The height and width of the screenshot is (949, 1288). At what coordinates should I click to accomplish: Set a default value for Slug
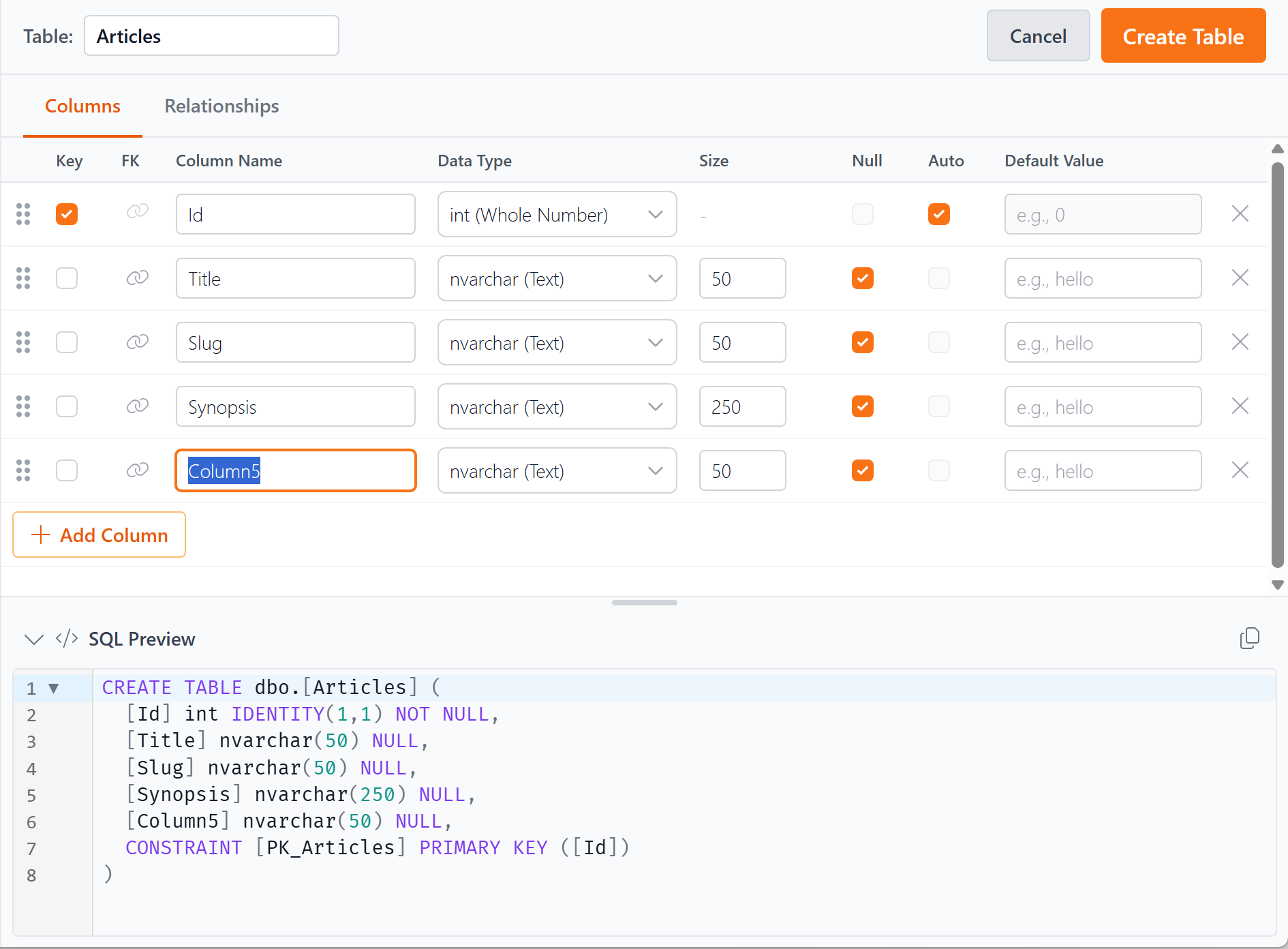point(1103,342)
